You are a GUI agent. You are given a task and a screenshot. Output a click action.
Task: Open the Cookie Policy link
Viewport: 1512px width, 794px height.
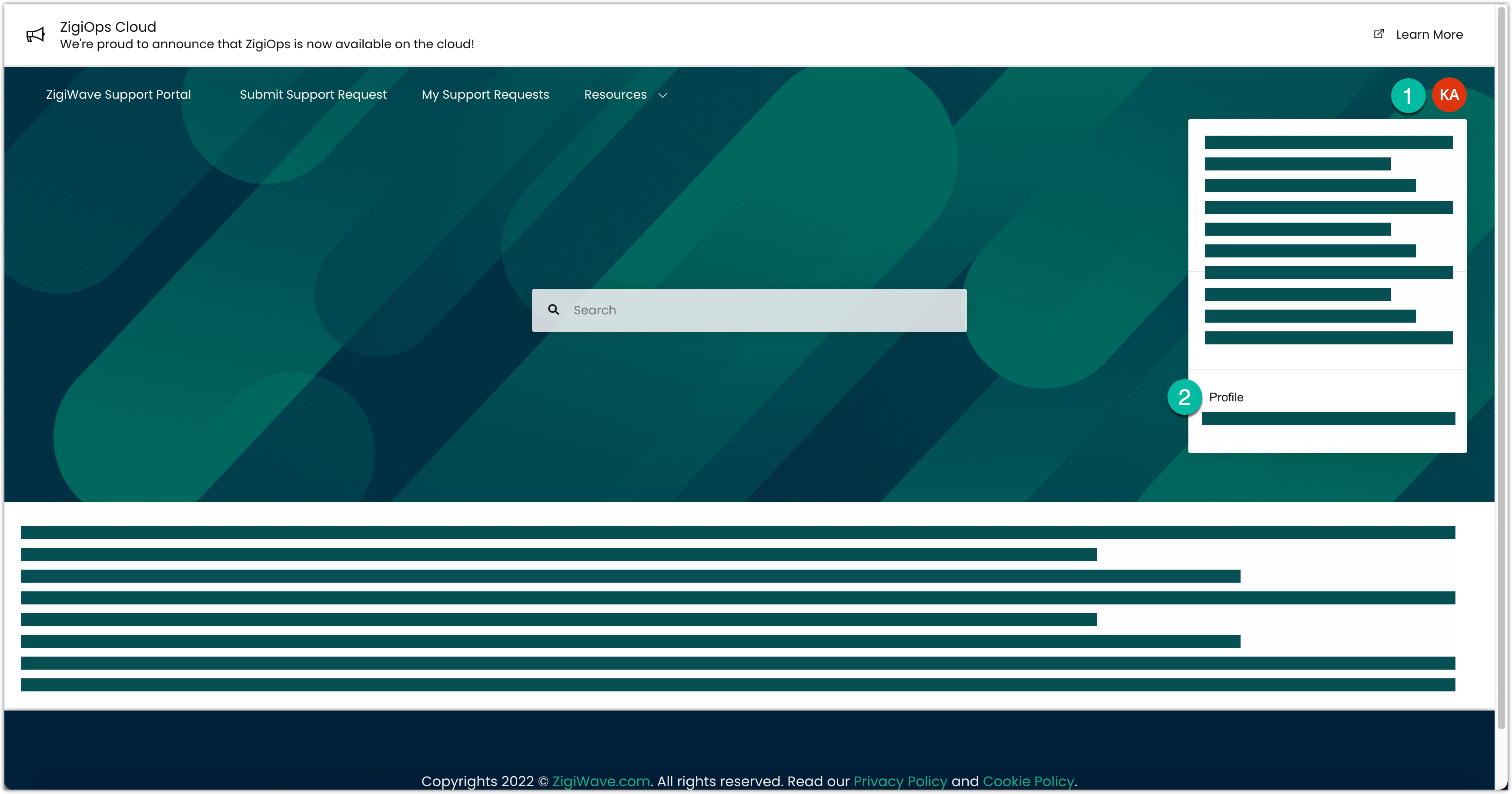pyautogui.click(x=1028, y=781)
